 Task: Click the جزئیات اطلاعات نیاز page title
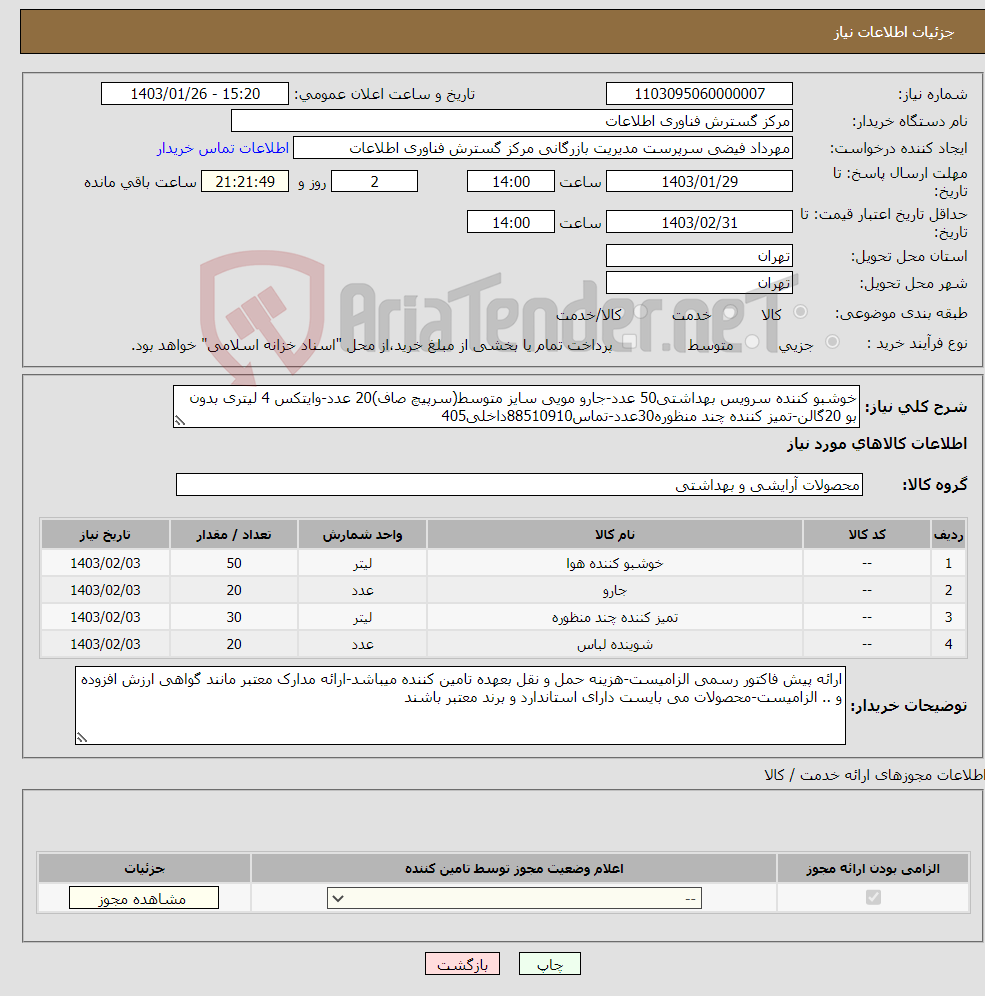pyautogui.click(x=894, y=32)
